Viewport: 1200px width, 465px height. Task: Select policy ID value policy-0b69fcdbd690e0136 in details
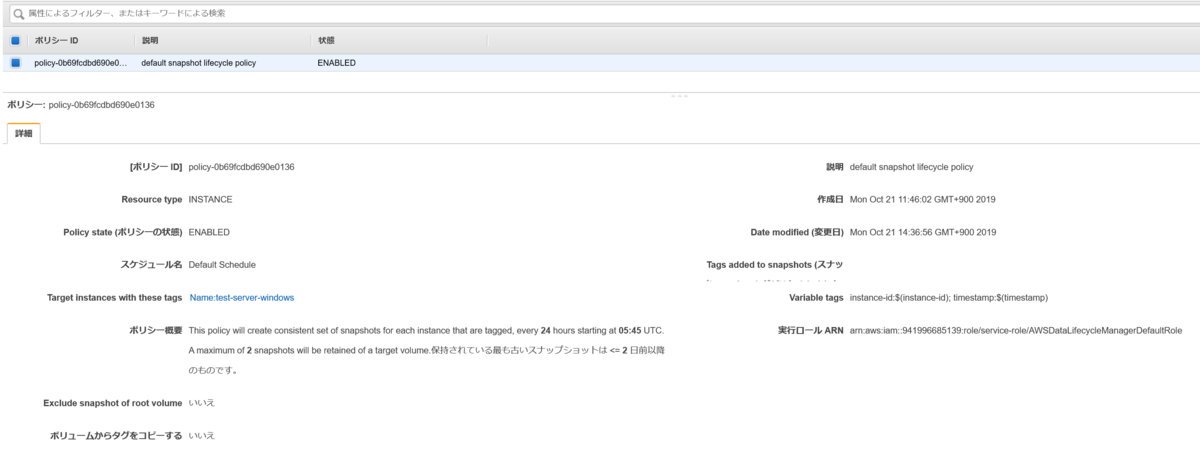click(241, 167)
